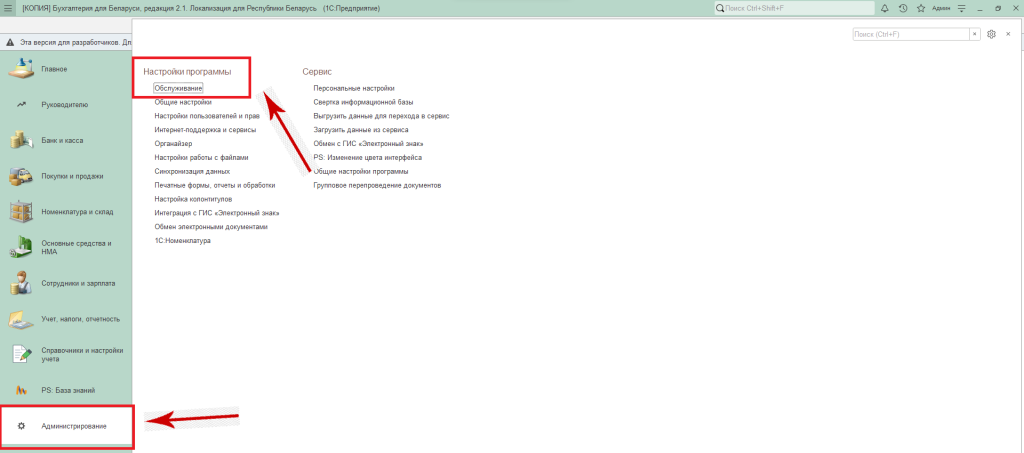Click the Номенклатура и склад icon
The width and height of the screenshot is (1024, 453).
(x=21, y=212)
